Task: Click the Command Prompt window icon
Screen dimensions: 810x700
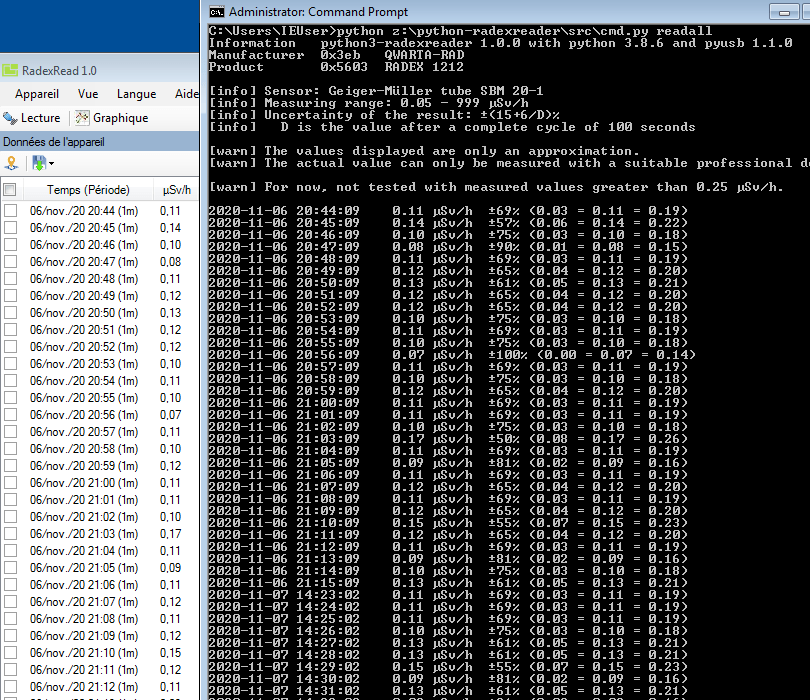Action: point(217,12)
